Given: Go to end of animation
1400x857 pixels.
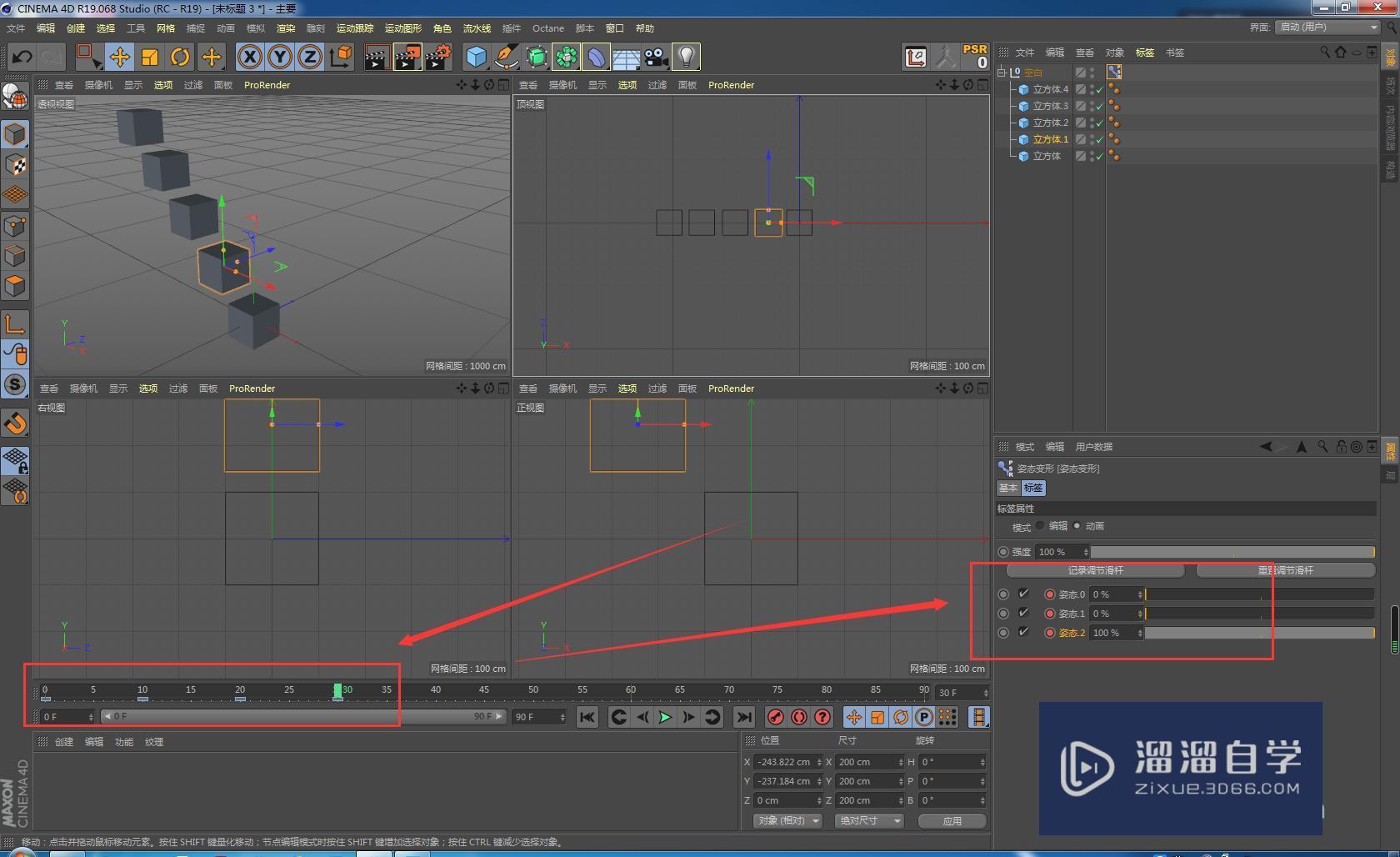Looking at the screenshot, I should pos(743,717).
